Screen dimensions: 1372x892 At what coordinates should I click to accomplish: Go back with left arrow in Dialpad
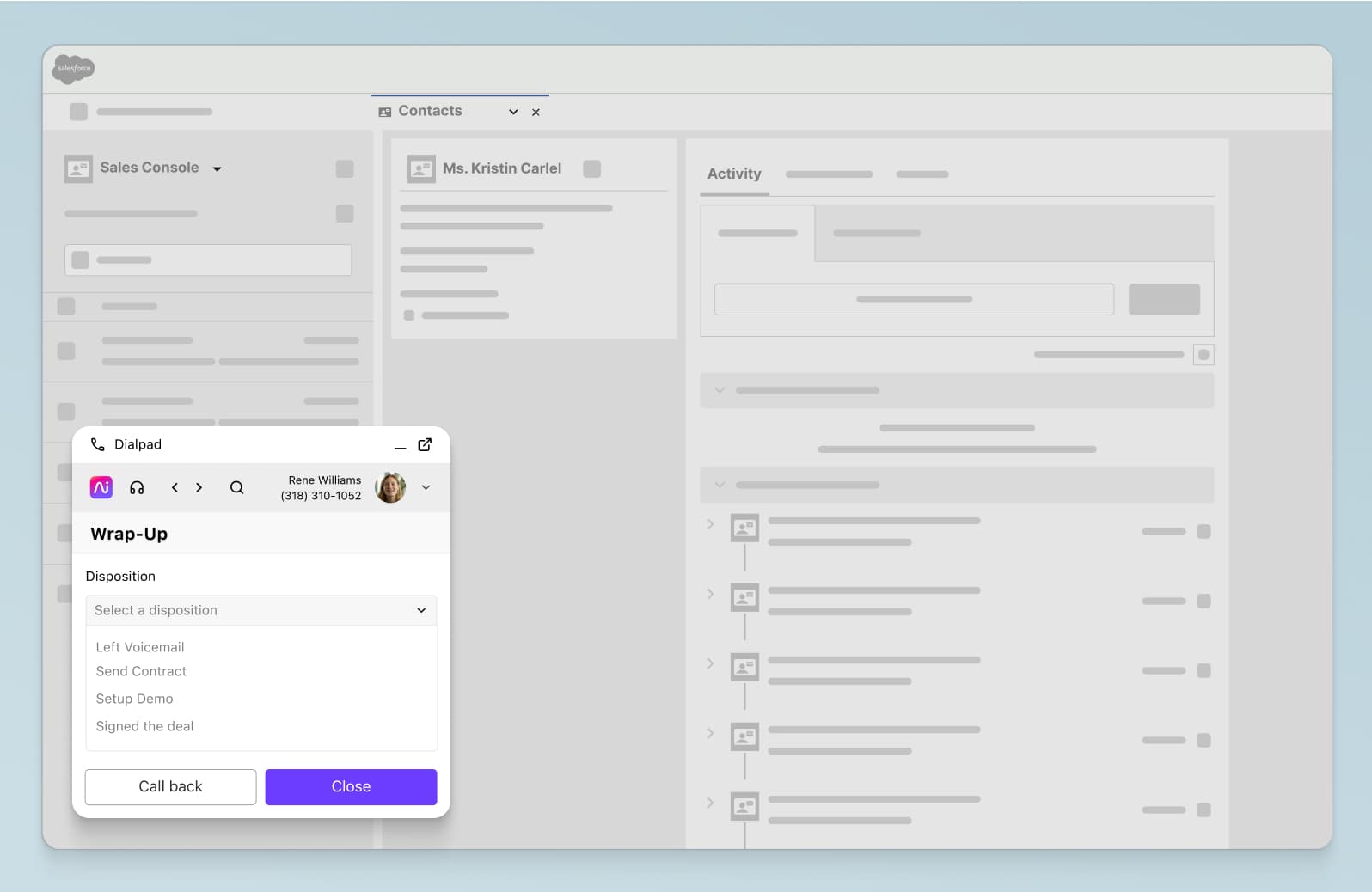(x=175, y=487)
